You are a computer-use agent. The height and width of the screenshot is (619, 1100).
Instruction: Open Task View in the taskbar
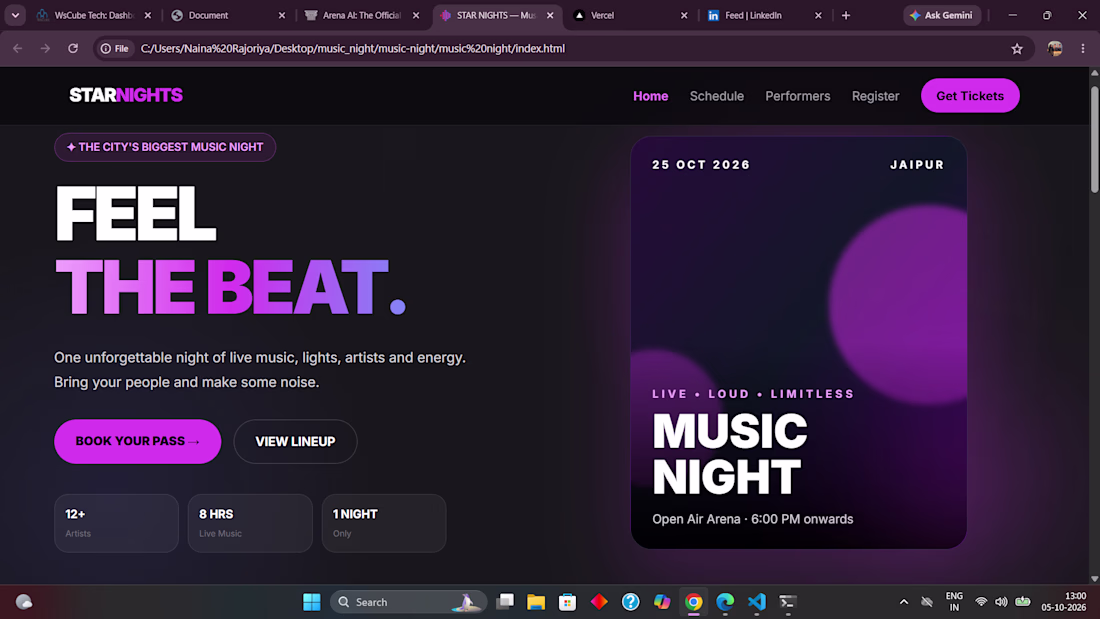coord(505,601)
